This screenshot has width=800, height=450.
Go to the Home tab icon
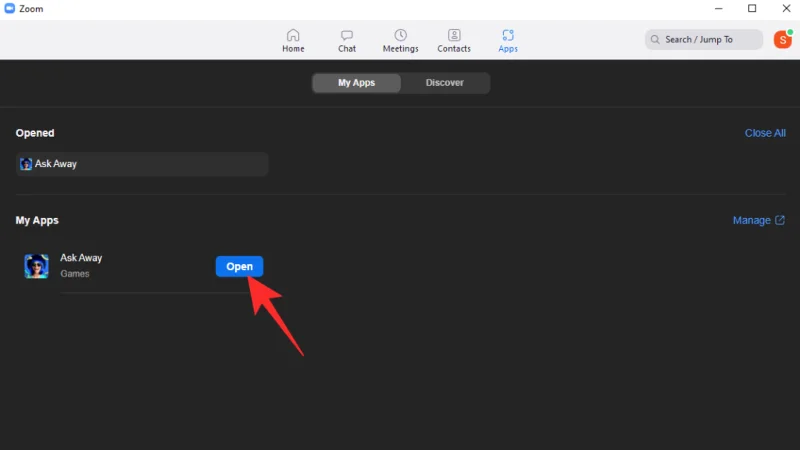293,36
